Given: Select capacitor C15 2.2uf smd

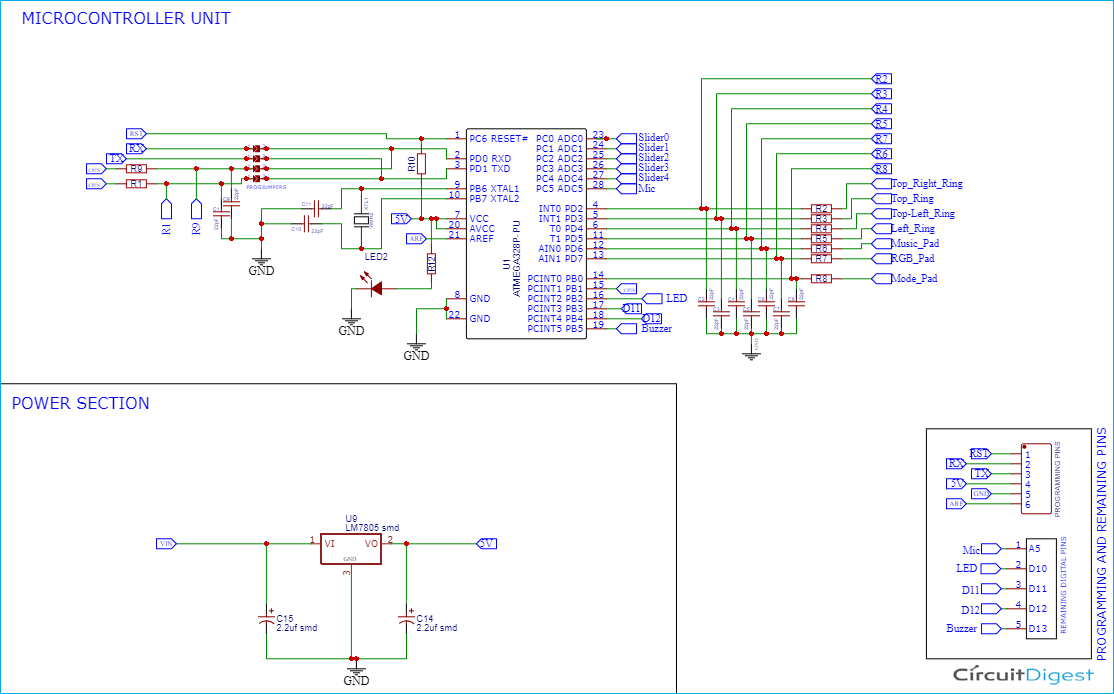Looking at the screenshot, I should [266, 619].
